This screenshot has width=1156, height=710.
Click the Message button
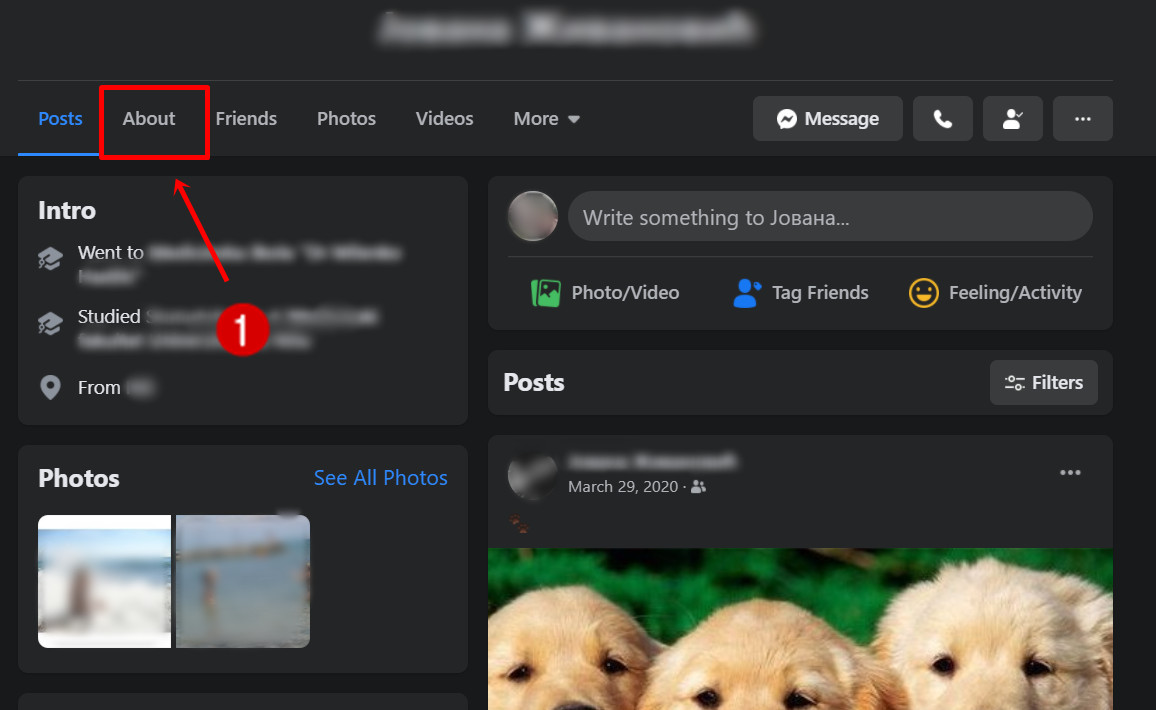click(x=827, y=119)
